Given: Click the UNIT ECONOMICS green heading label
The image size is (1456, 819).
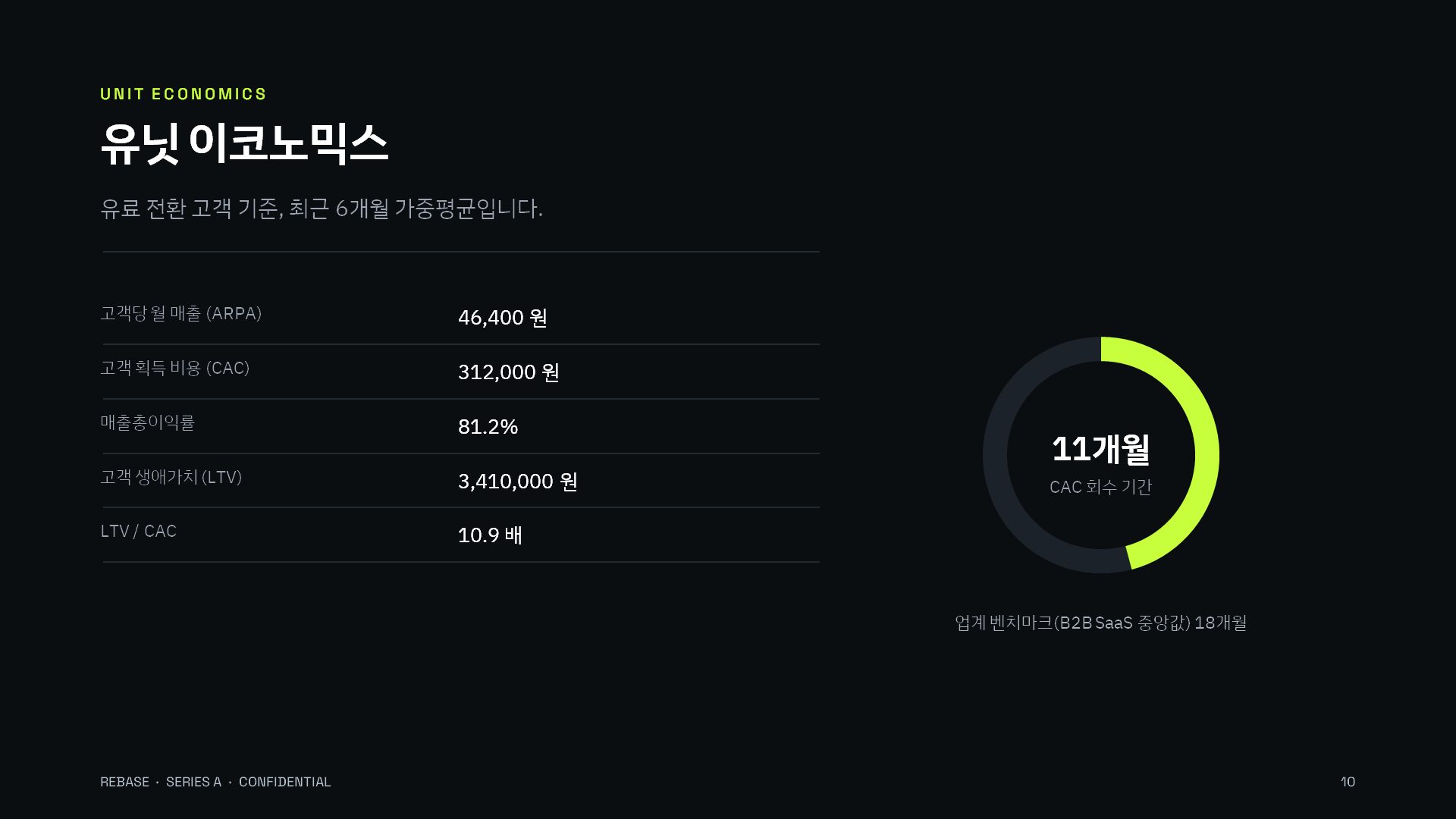Looking at the screenshot, I should [x=184, y=94].
